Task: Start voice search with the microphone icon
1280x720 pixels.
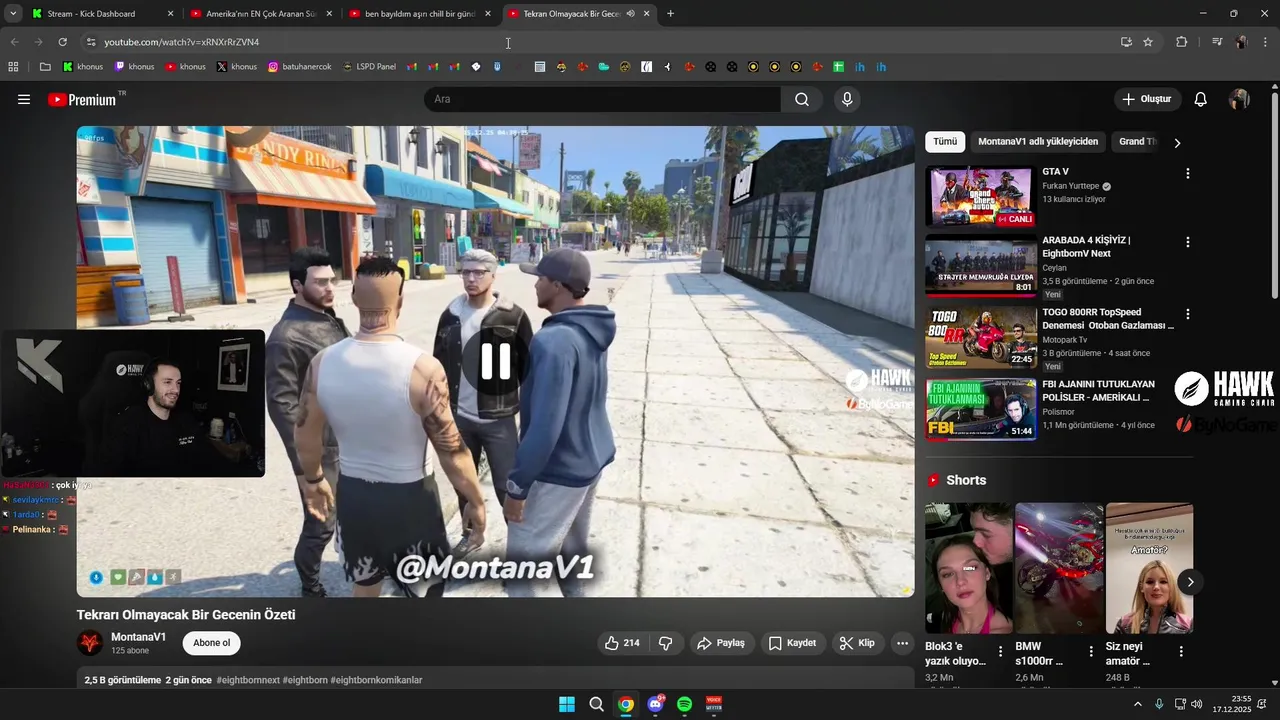Action: tap(847, 99)
